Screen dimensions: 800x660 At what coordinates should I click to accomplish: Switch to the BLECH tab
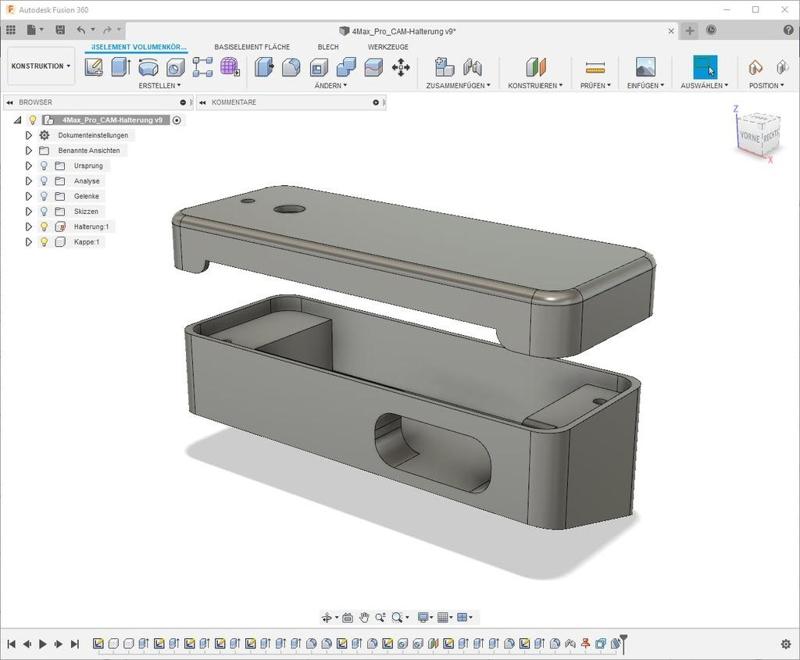point(328,47)
